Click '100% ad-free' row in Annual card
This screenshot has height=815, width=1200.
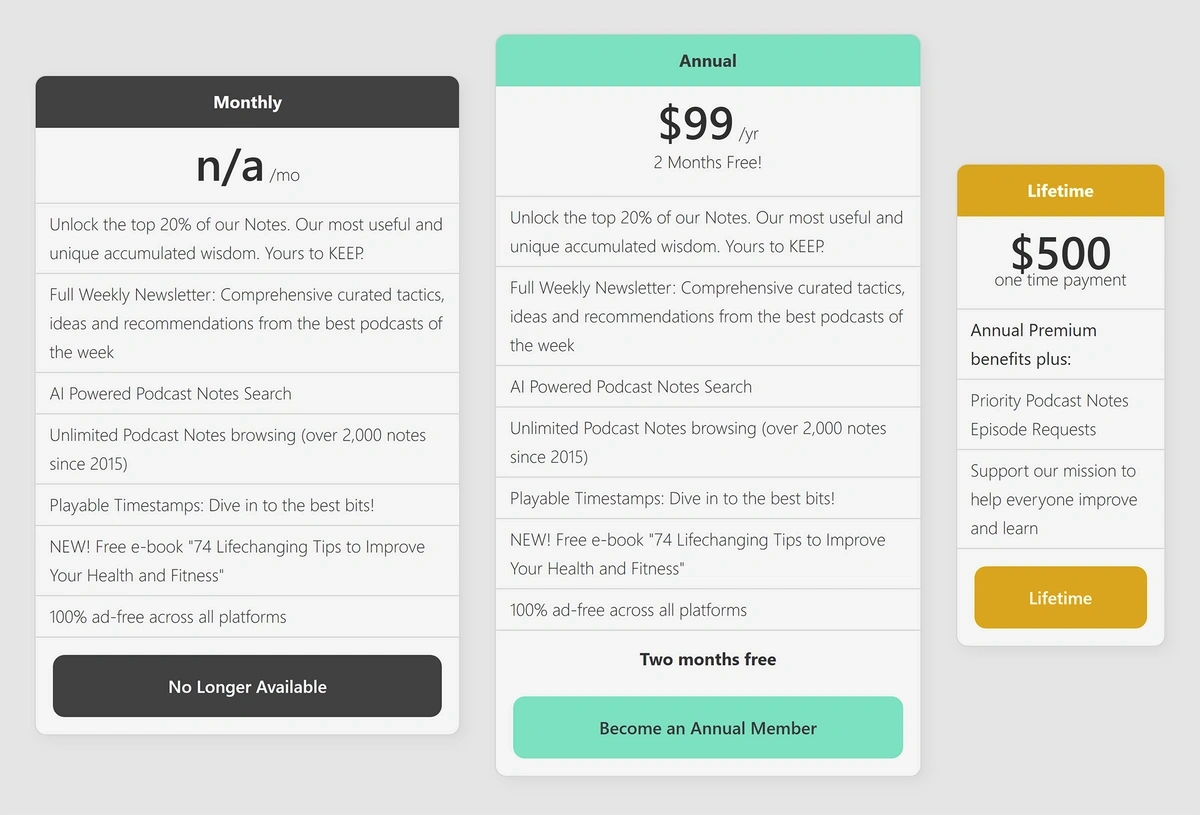tap(708, 610)
